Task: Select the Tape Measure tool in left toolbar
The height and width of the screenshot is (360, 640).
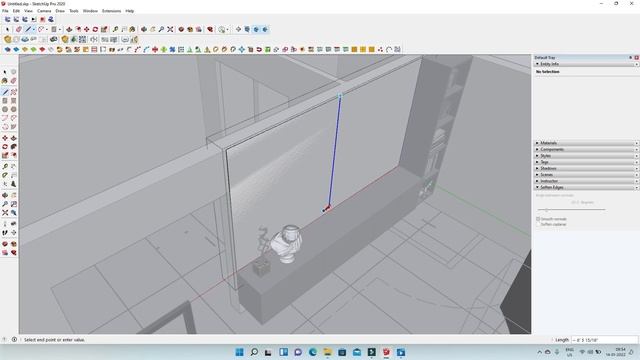Action: click(5, 167)
